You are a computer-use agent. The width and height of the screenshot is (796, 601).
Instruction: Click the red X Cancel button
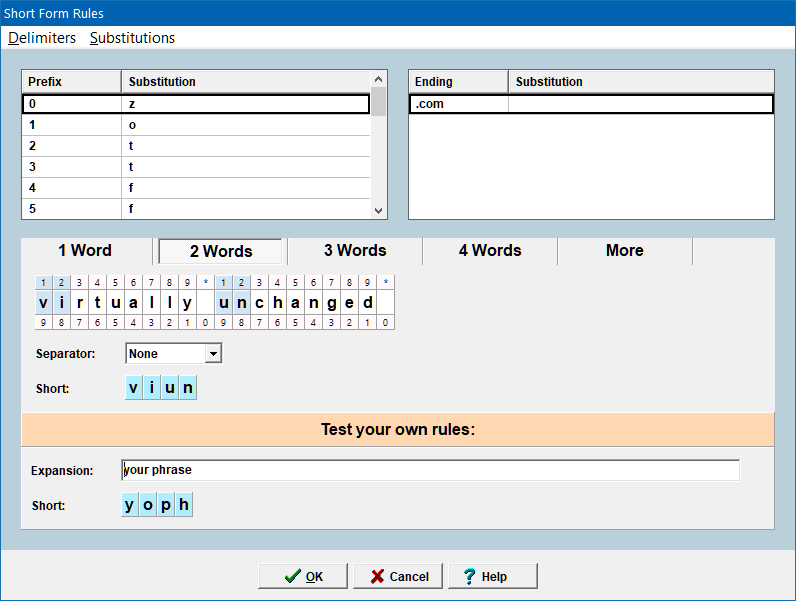coord(398,576)
